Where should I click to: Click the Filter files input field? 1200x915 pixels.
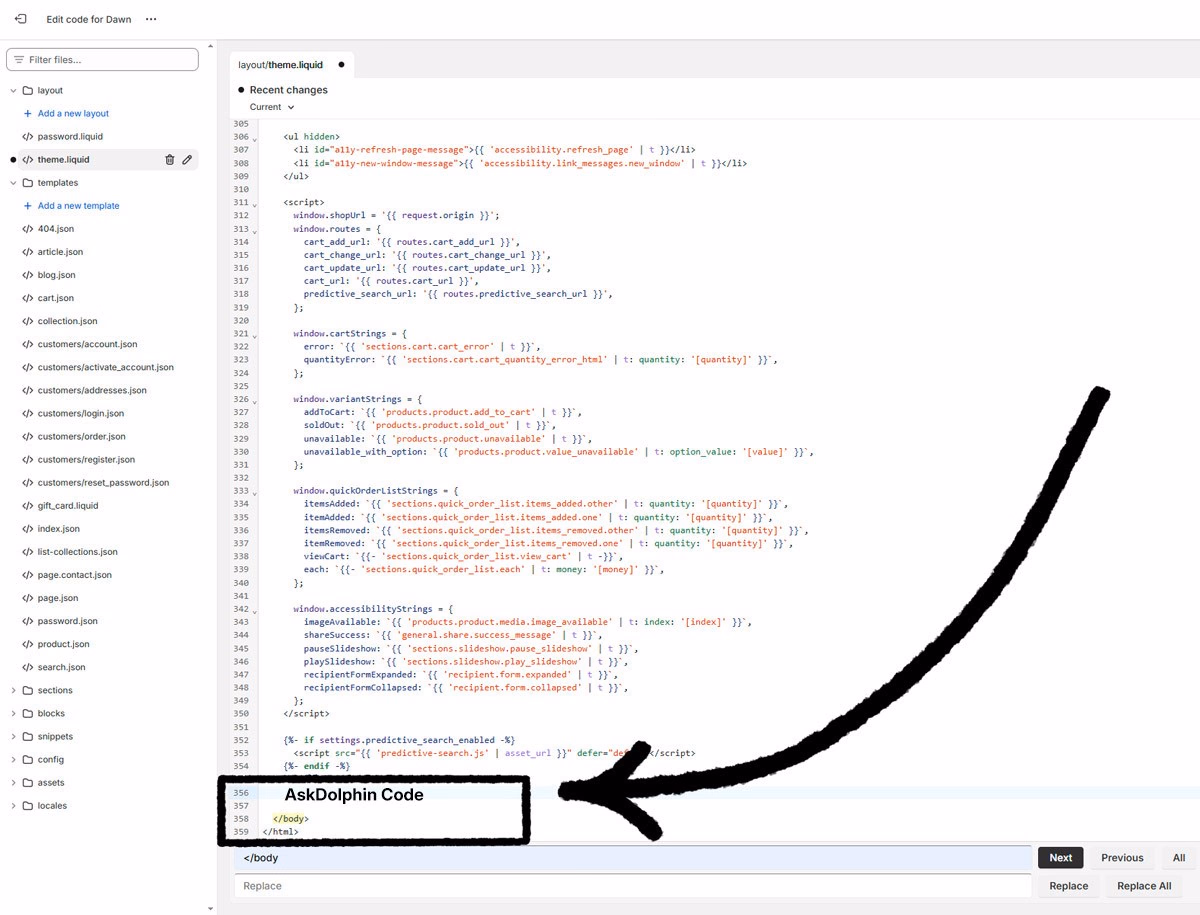(x=102, y=60)
